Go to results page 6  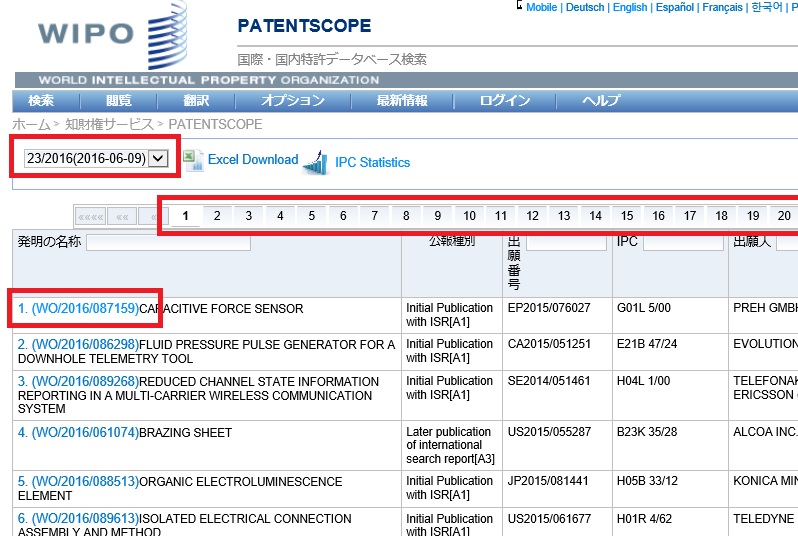point(344,216)
